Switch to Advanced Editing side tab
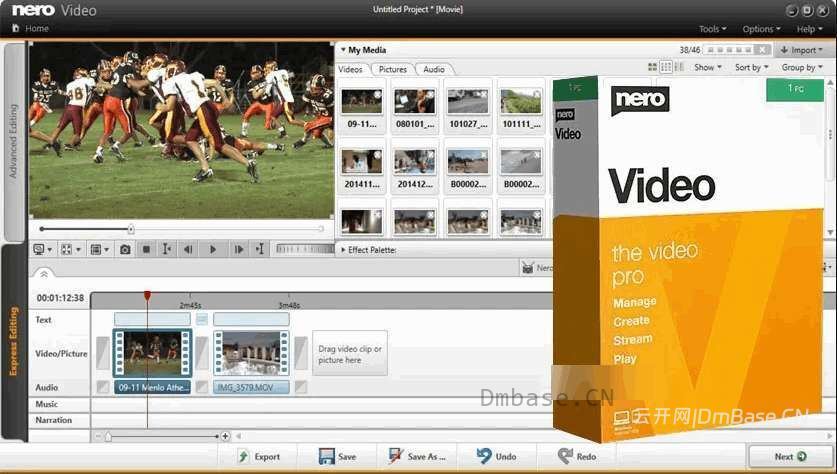 [14, 141]
